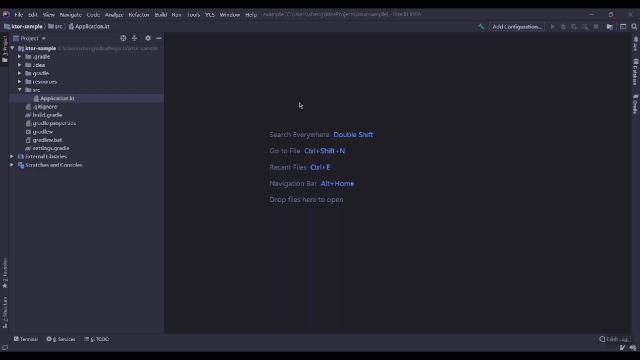This screenshot has width=640, height=360.
Task: Hide the Project panel with the minus icon
Action: coord(159,38)
